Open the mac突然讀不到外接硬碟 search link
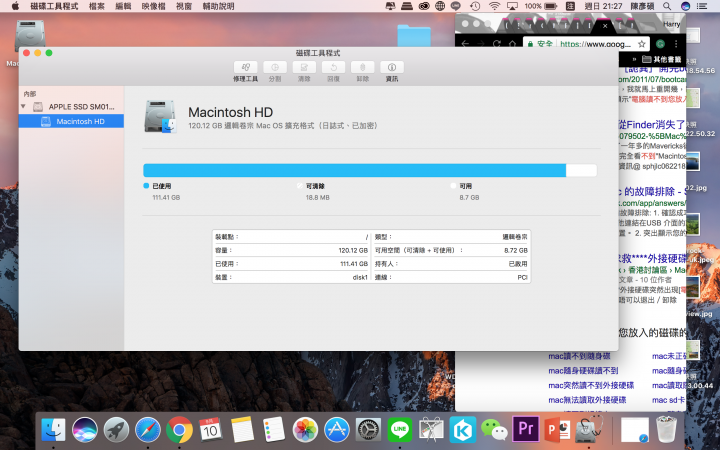Image resolution: width=720 pixels, height=450 pixels. (591, 385)
